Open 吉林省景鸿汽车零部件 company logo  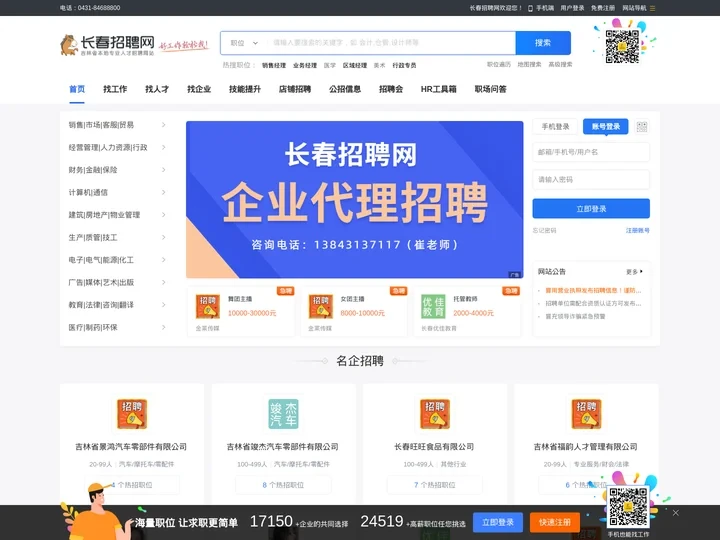132,414
